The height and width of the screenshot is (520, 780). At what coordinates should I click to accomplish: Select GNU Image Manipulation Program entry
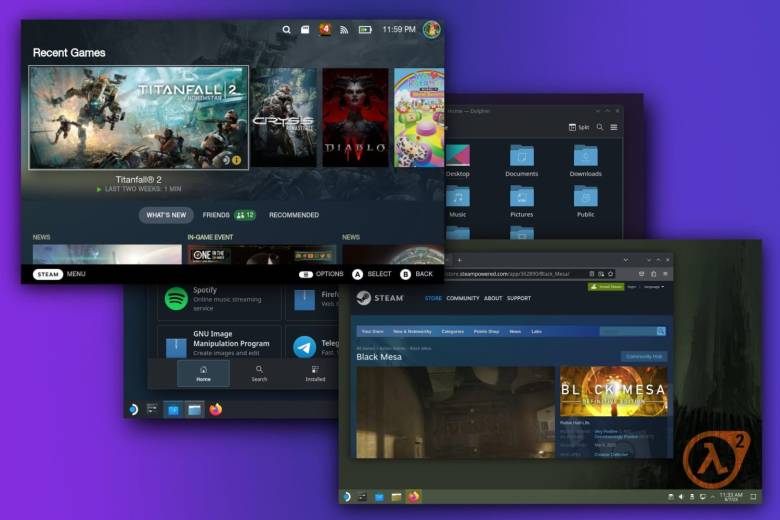click(x=219, y=343)
